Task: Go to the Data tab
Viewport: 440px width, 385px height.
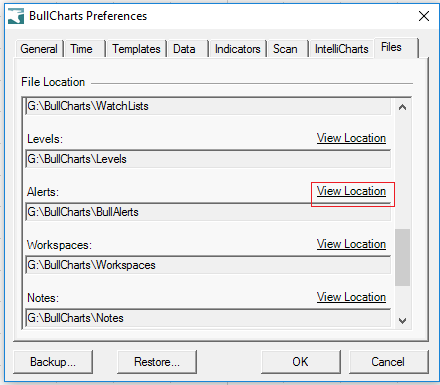Action: coord(188,49)
